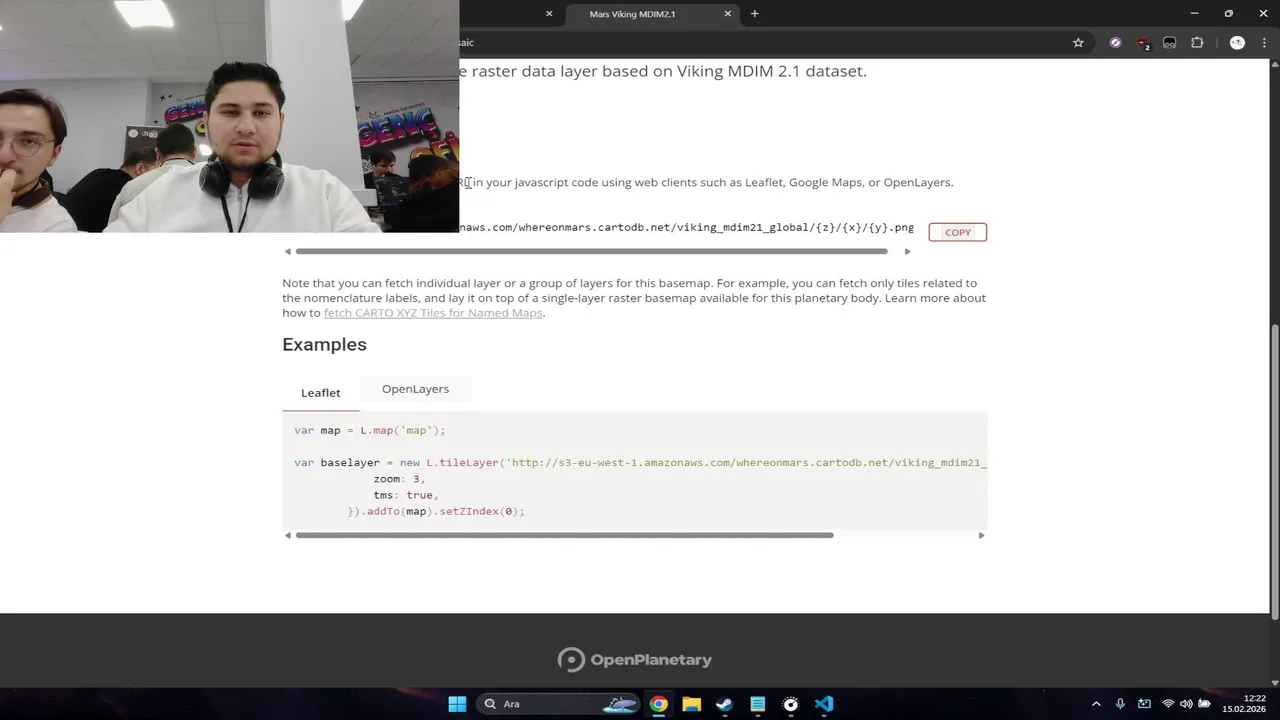The height and width of the screenshot is (720, 1280).
Task: Close the tab left of Mars Viking
Action: tap(549, 14)
